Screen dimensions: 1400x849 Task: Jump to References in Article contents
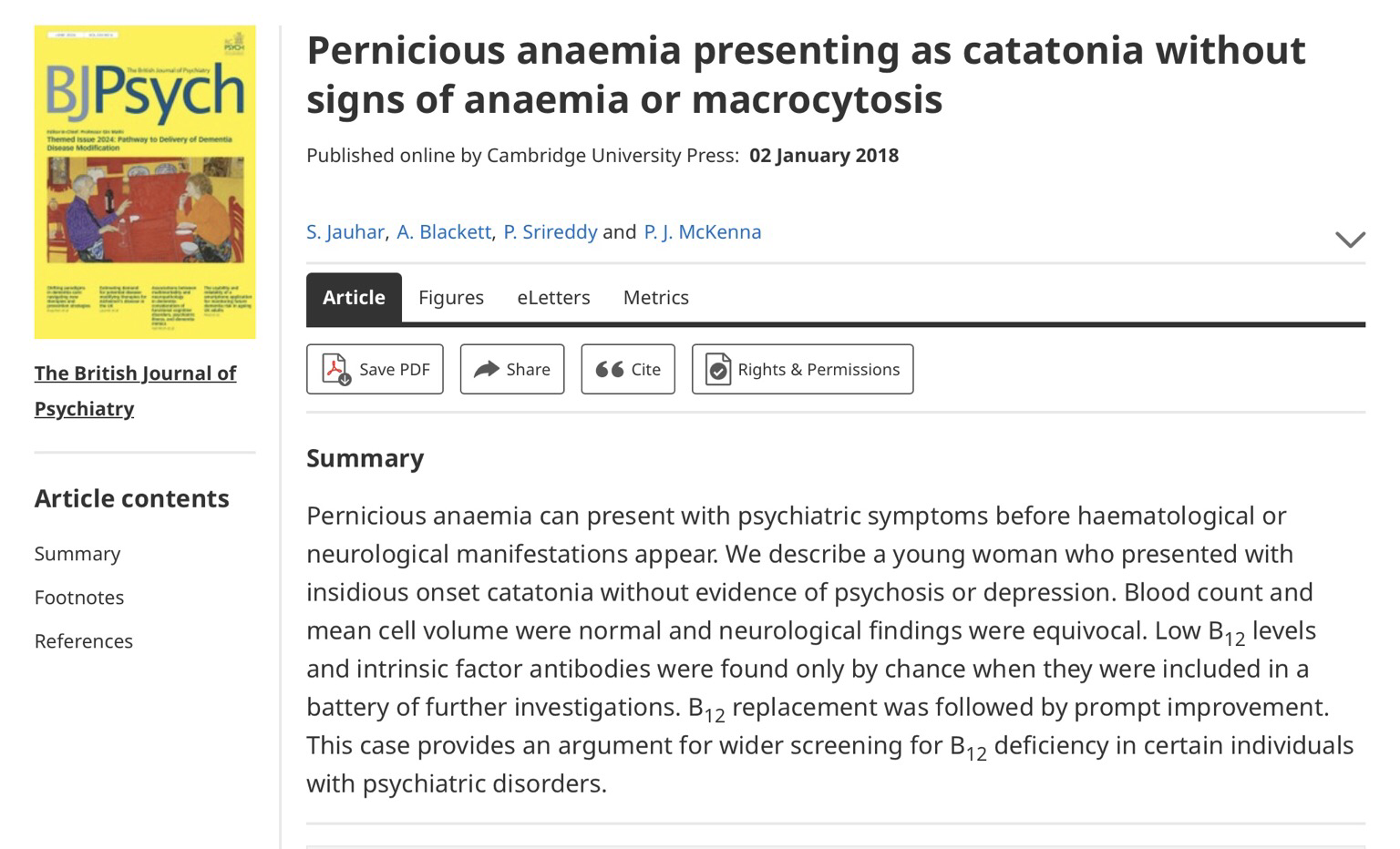[84, 641]
